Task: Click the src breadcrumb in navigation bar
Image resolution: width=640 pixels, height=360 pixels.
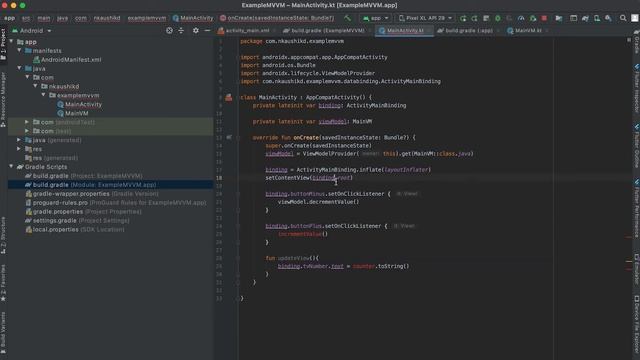Action: click(26, 18)
